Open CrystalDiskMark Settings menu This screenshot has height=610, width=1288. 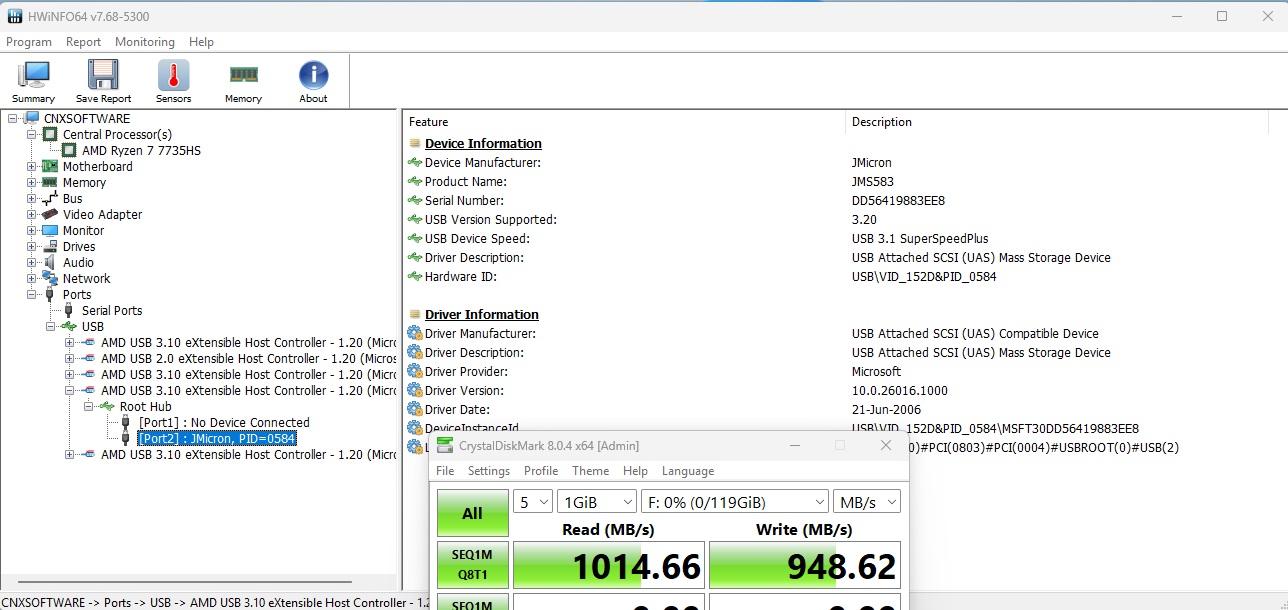[489, 471]
